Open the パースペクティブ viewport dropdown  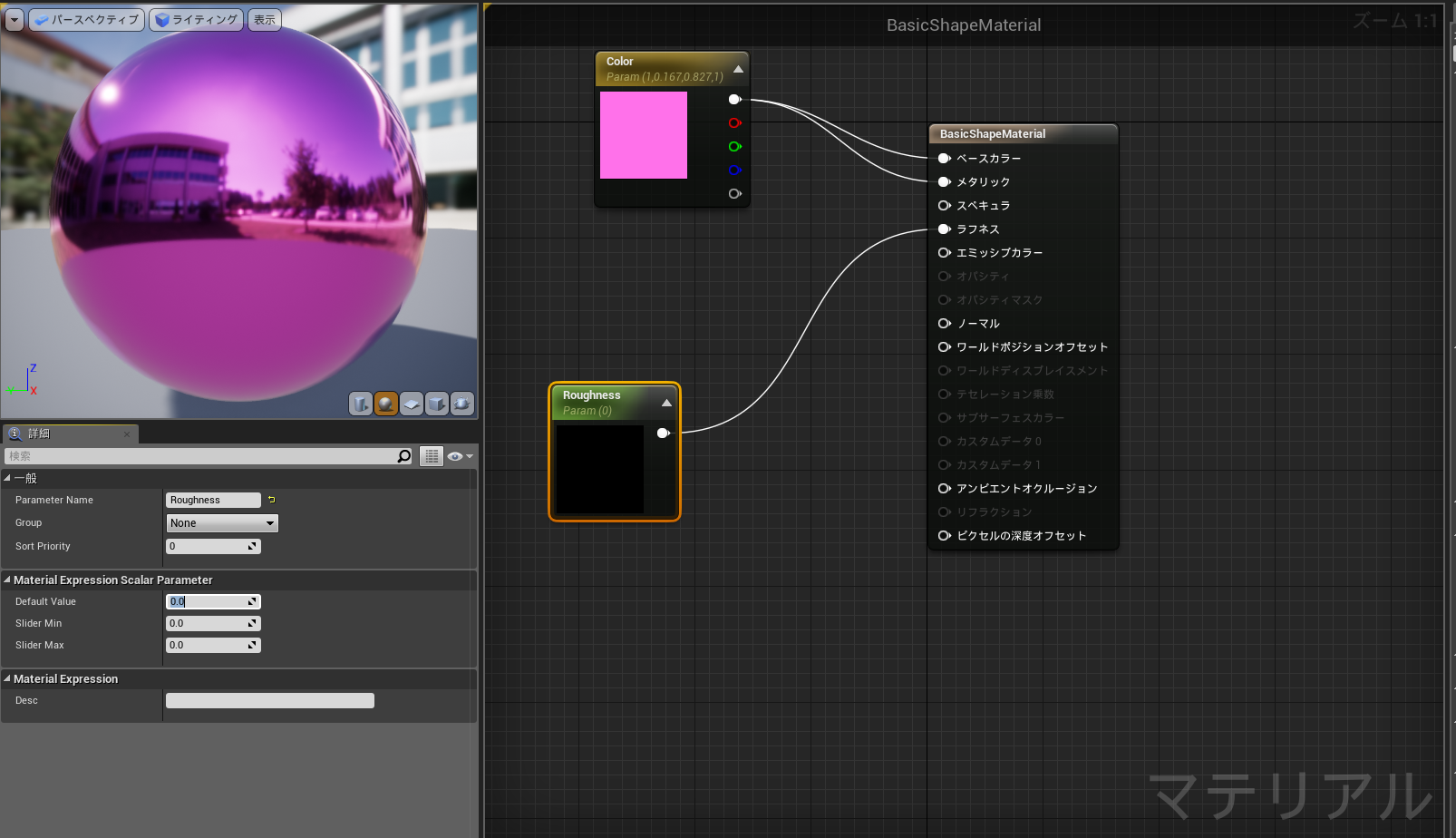86,19
